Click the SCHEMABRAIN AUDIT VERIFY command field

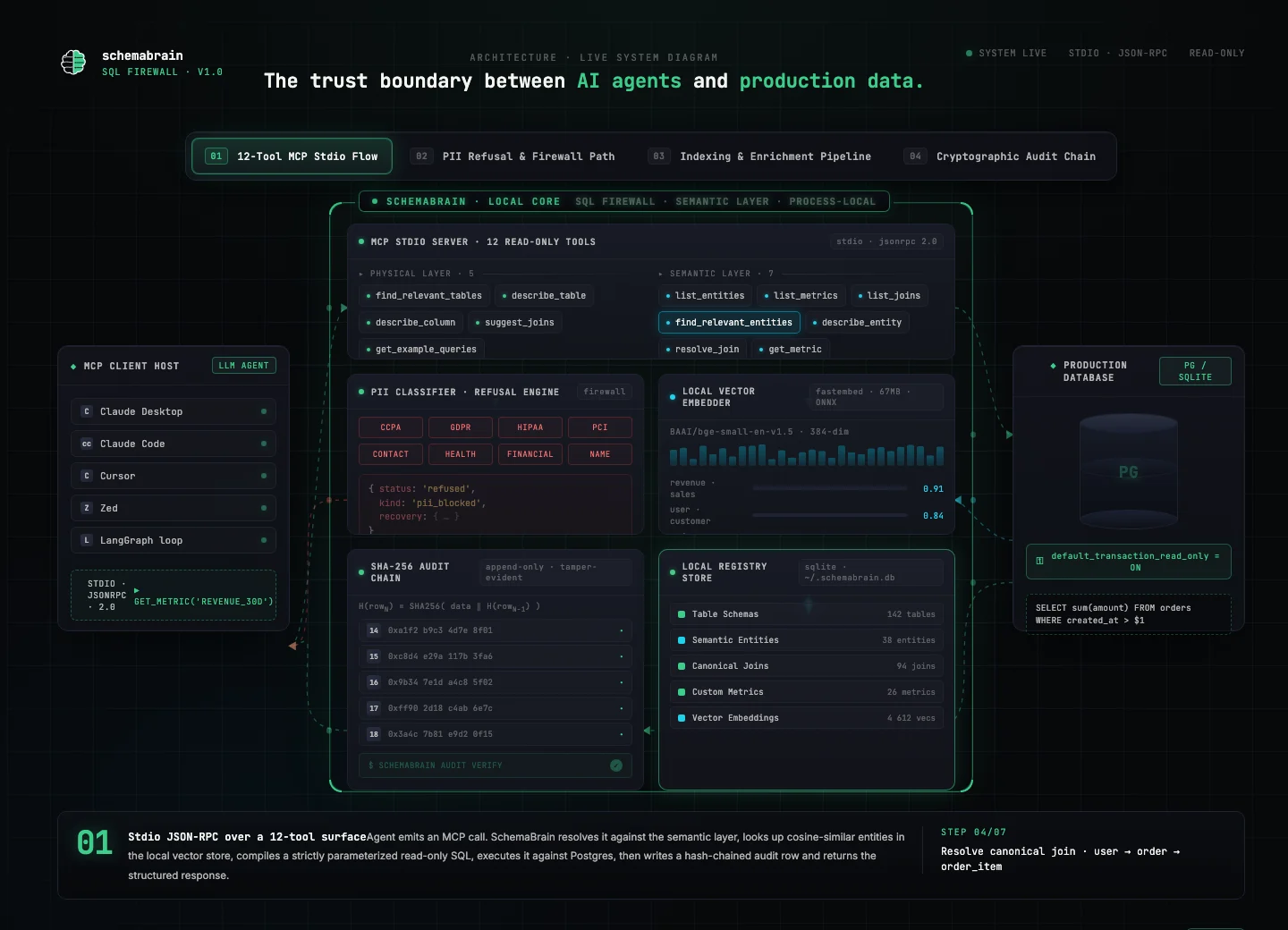496,765
